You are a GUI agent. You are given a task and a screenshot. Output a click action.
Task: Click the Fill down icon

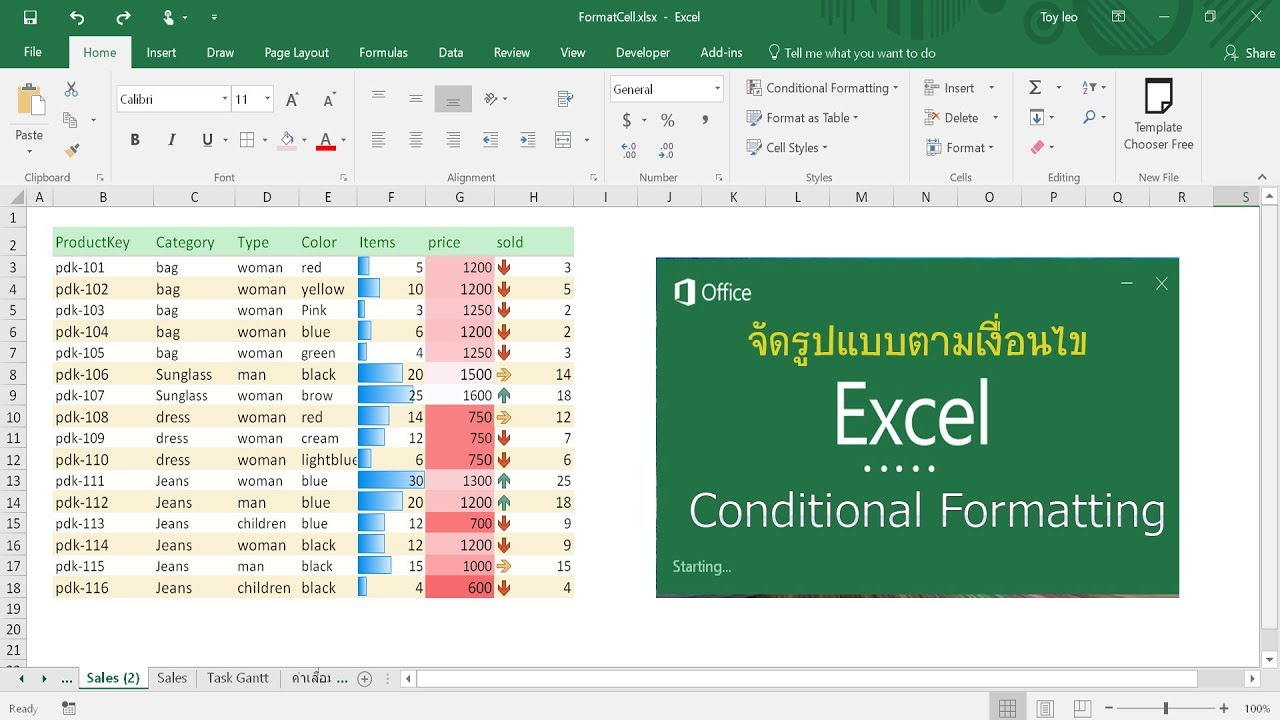[1037, 117]
